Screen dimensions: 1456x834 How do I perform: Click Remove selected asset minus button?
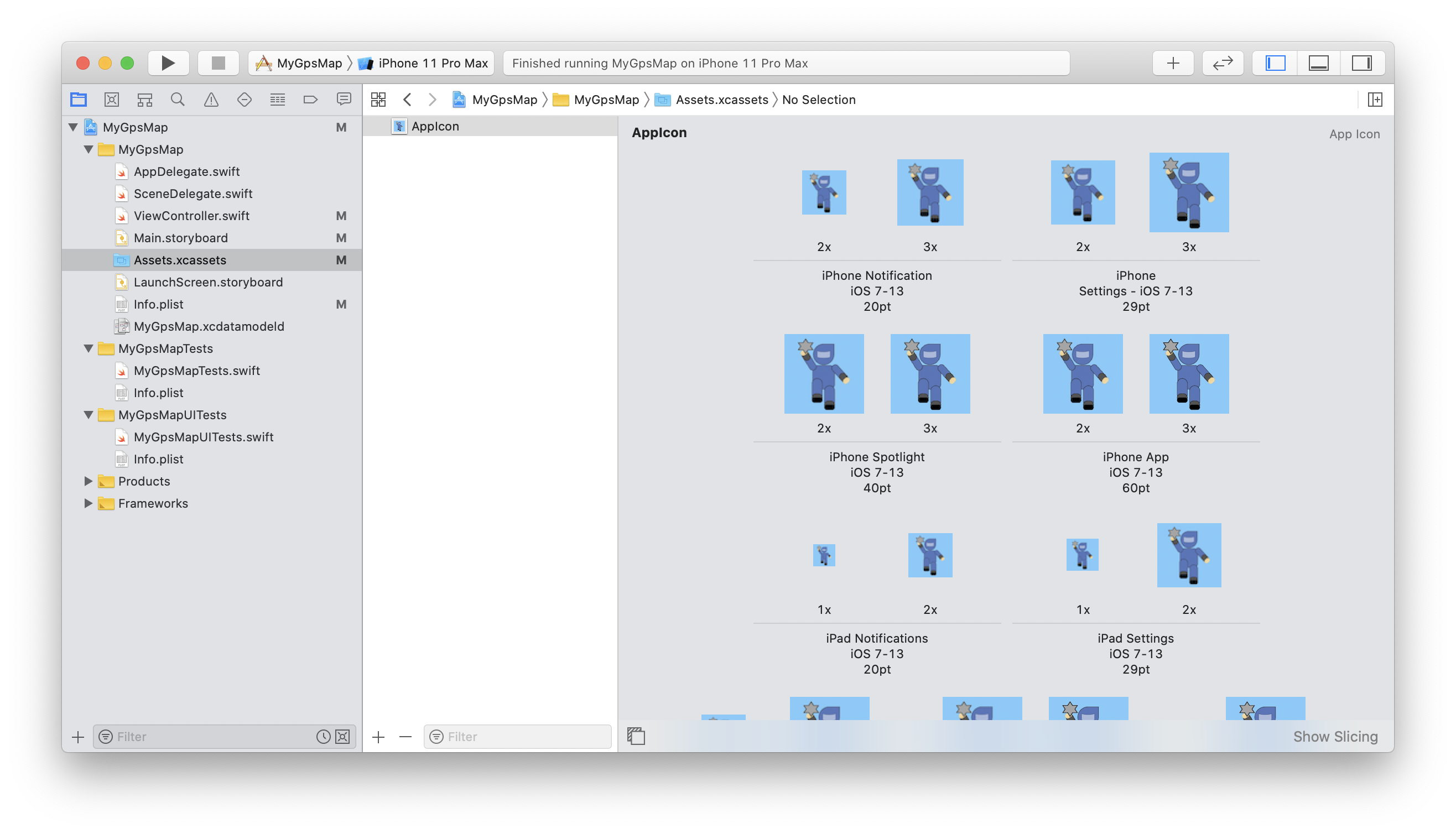(406, 736)
